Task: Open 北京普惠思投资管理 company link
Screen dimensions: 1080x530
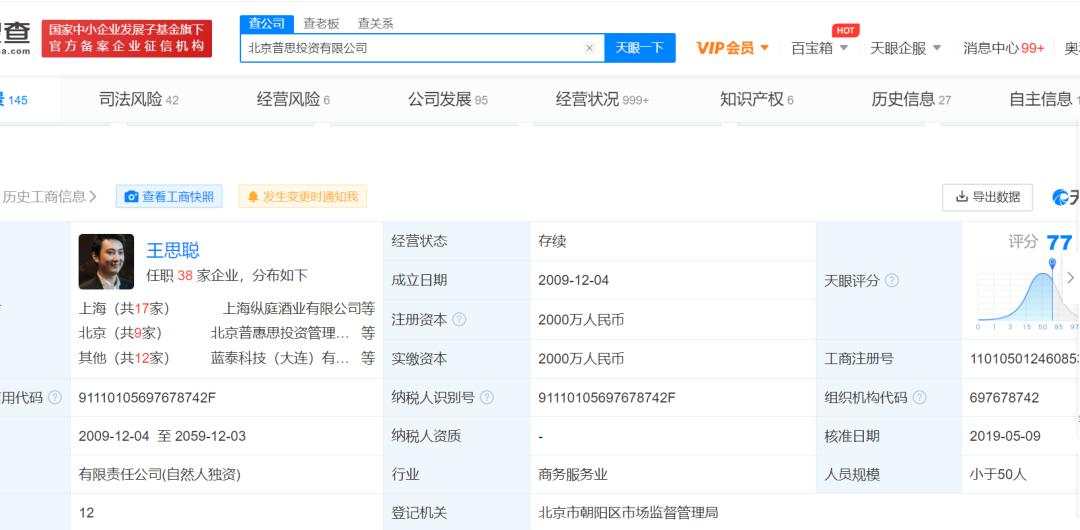Action: 280,334
